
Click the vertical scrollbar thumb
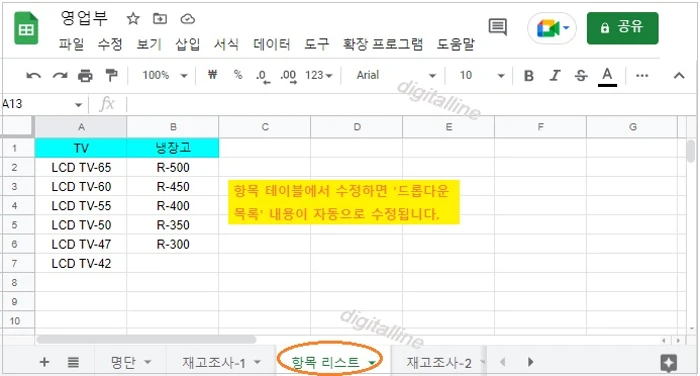691,151
